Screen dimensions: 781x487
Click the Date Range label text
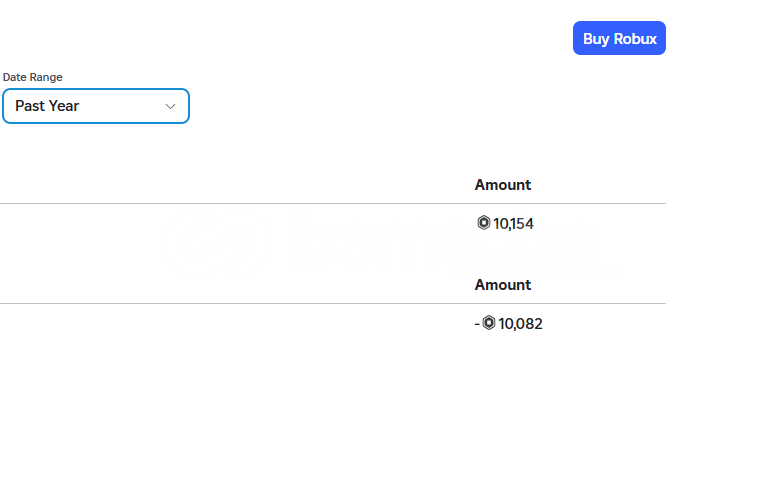tap(32, 77)
